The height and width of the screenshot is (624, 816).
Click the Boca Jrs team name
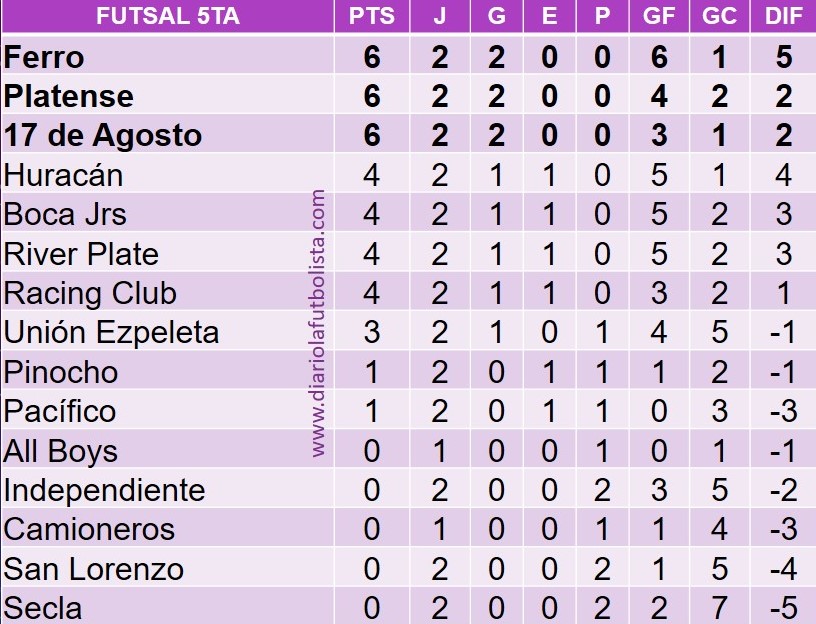(x=65, y=214)
